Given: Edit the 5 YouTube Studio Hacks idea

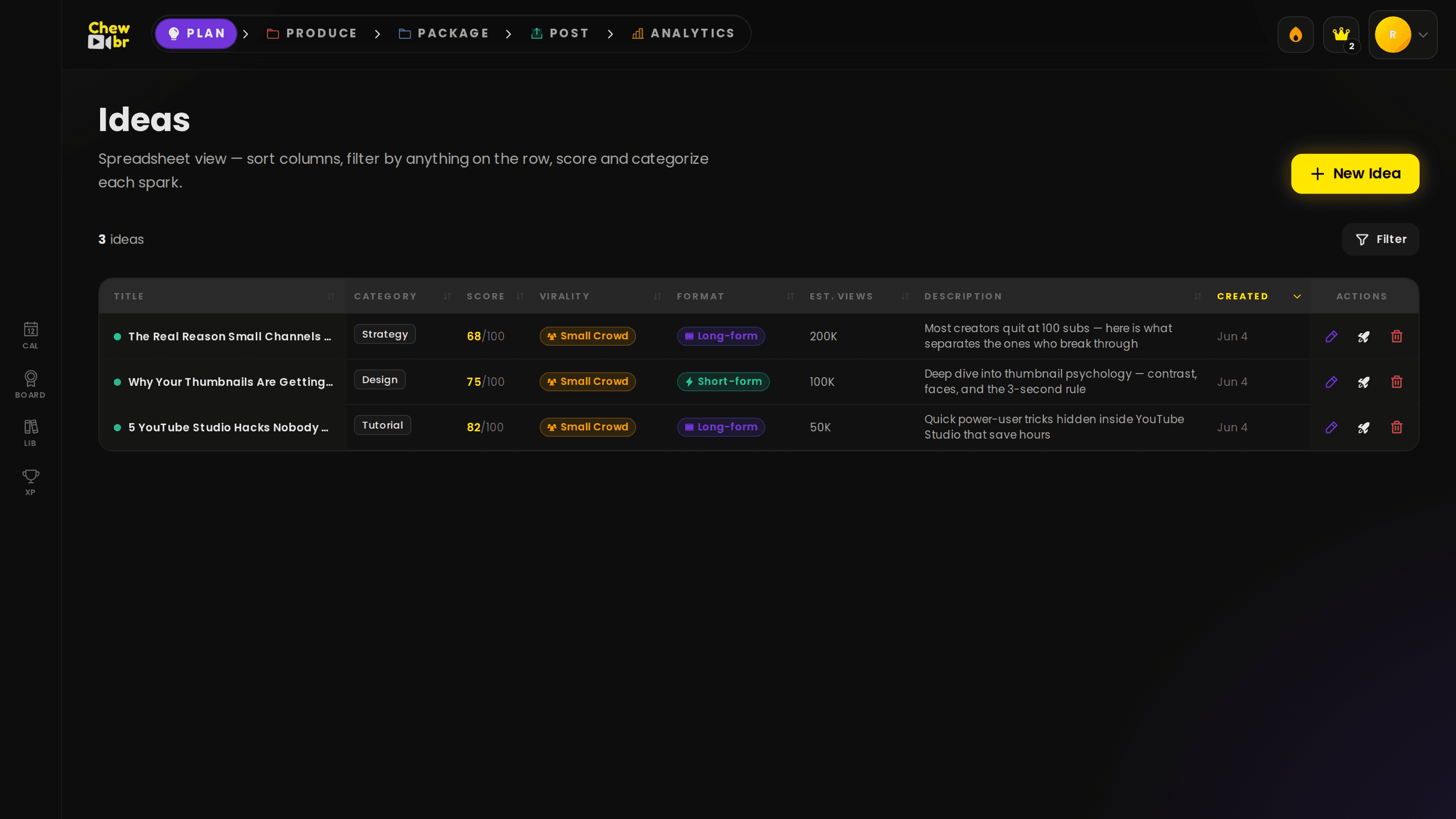Looking at the screenshot, I should pyautogui.click(x=1331, y=427).
